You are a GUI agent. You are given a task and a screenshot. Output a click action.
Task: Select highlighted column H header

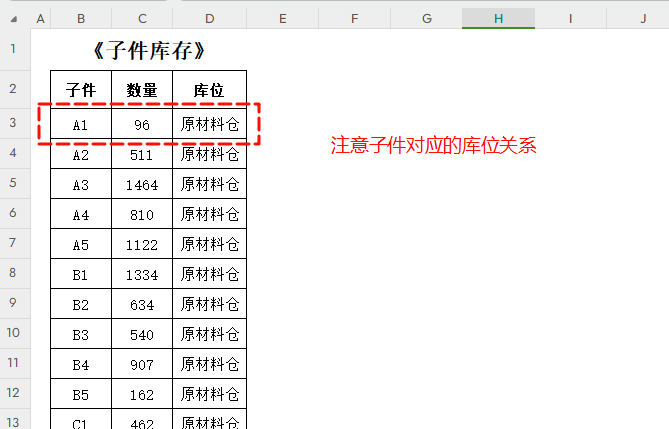pos(498,19)
